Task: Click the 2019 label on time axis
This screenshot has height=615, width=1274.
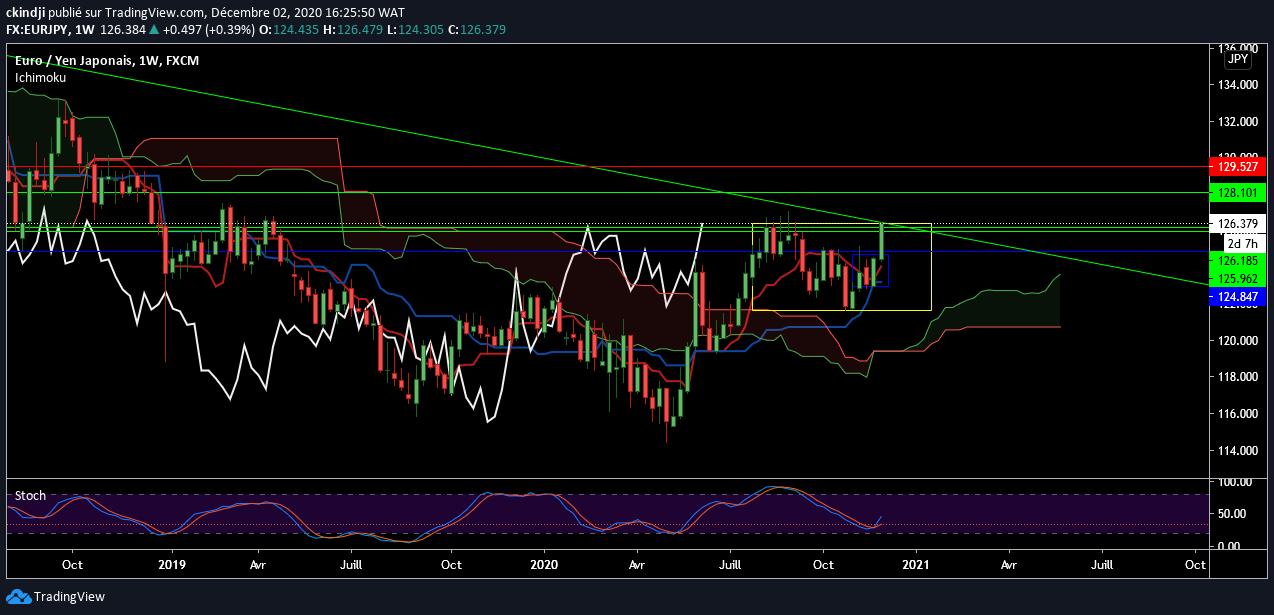Action: [171, 564]
